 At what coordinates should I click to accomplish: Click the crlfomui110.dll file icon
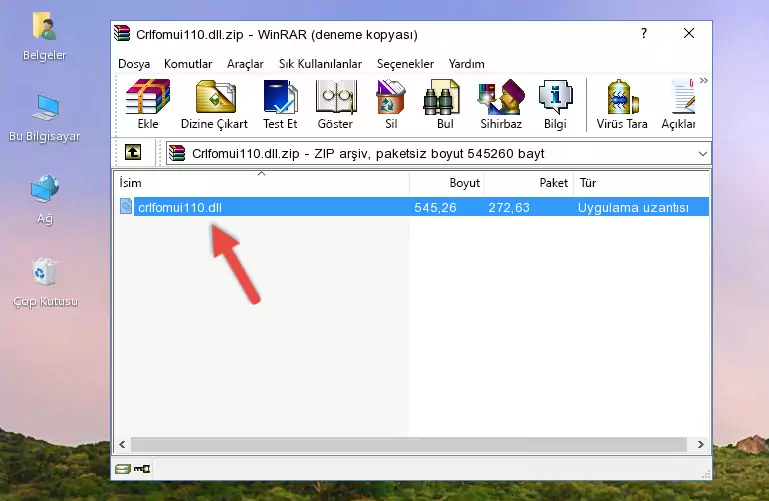point(126,206)
